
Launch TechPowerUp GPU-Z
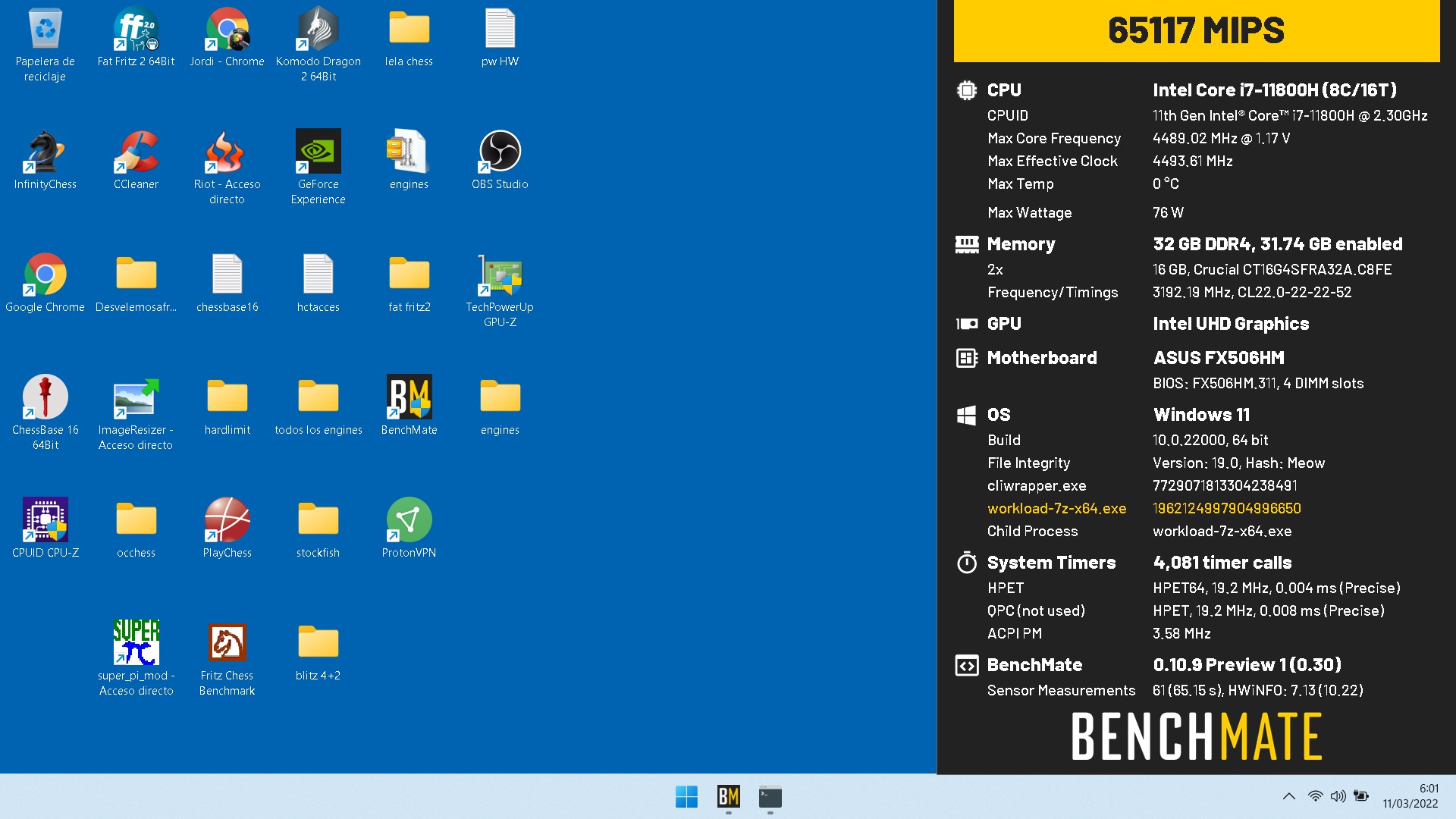pos(500,290)
